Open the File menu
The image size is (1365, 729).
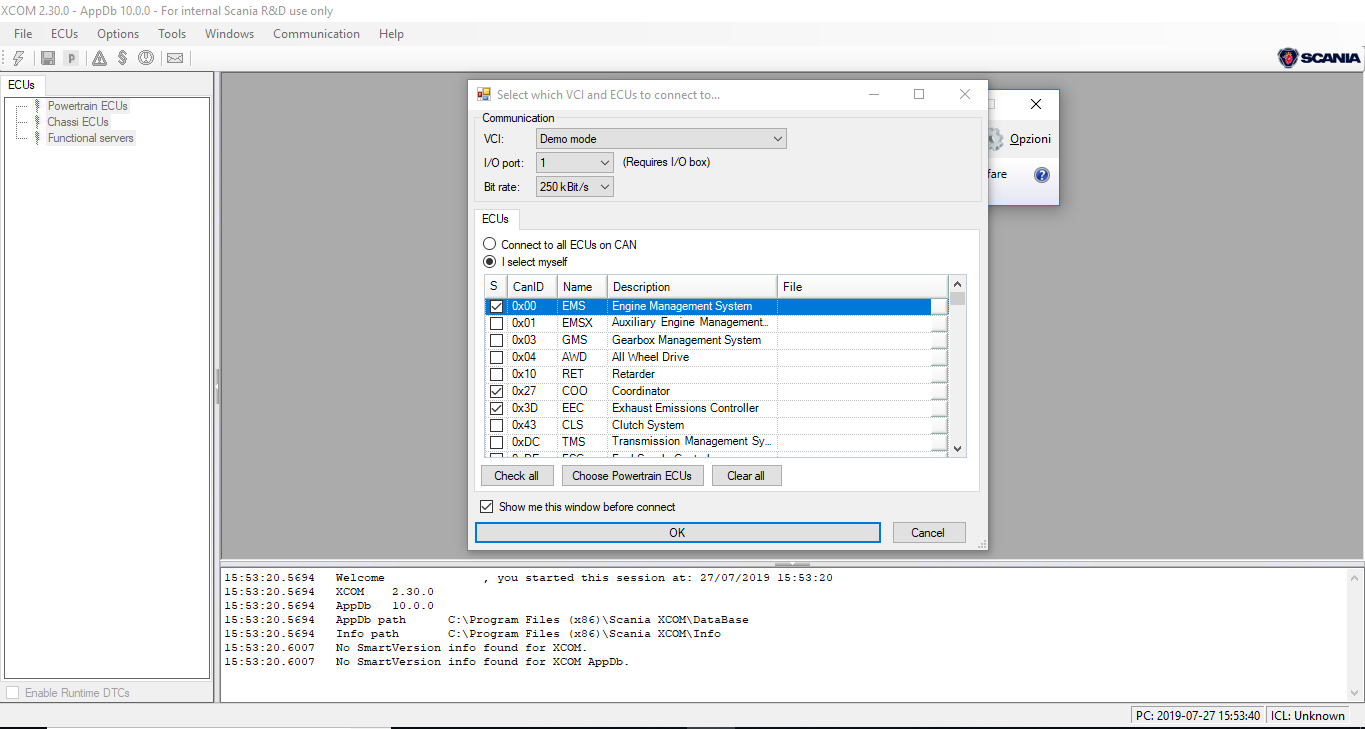click(x=23, y=34)
